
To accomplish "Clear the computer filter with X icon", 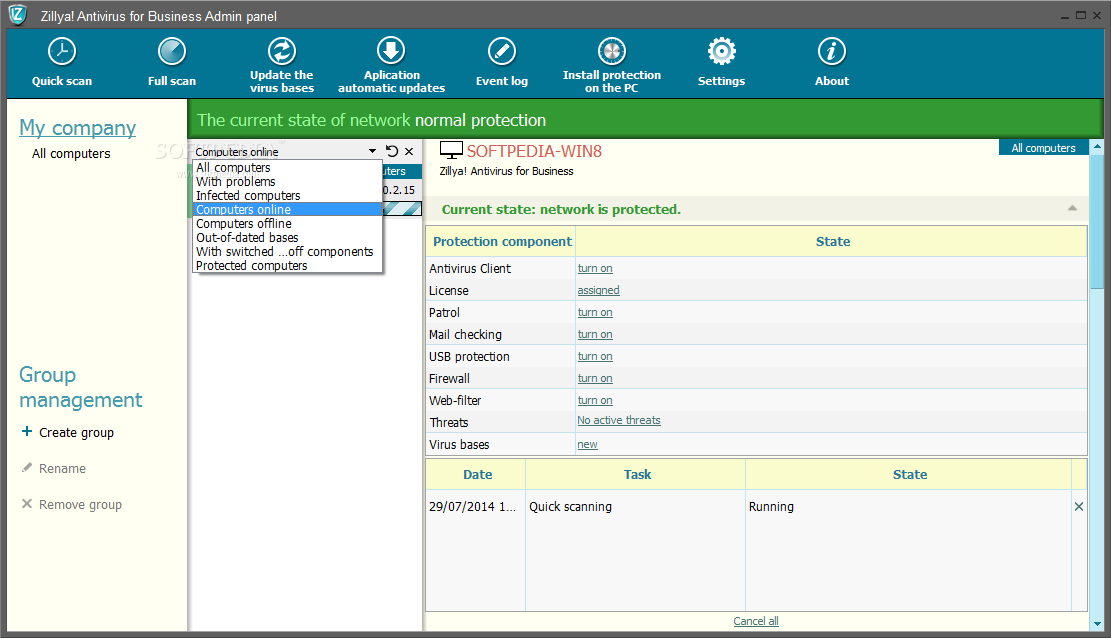I will (409, 151).
